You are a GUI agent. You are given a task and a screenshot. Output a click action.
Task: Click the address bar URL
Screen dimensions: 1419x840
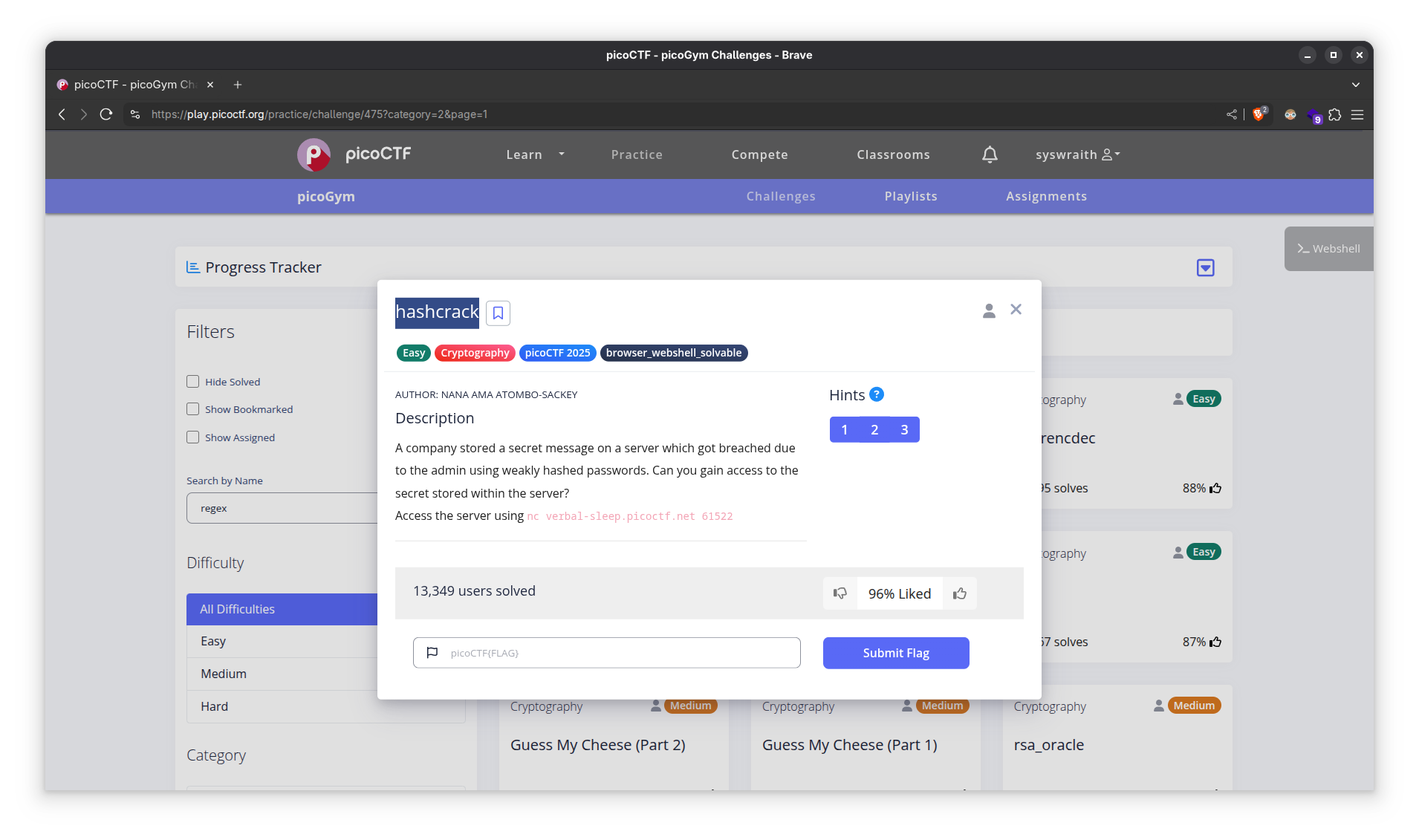click(319, 114)
